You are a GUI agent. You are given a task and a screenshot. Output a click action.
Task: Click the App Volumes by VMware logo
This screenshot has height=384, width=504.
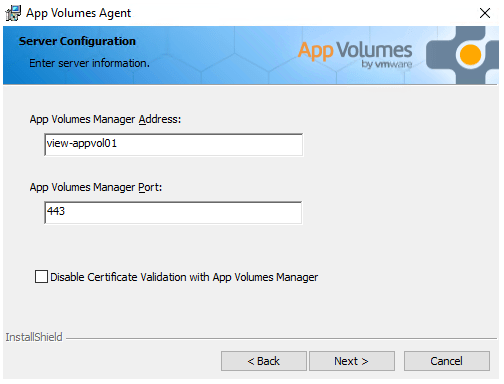(x=355, y=55)
